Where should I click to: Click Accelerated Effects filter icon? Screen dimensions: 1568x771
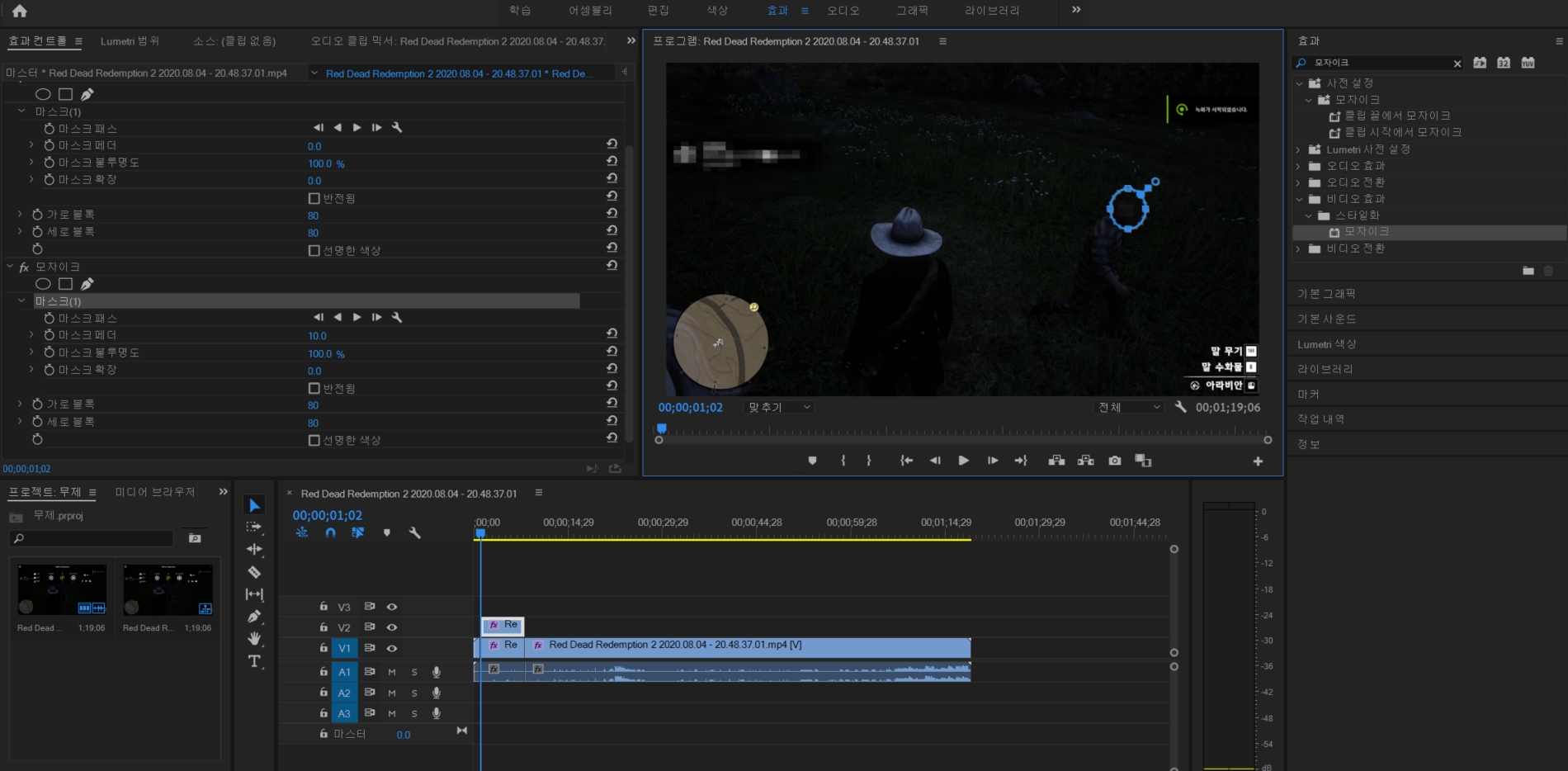pyautogui.click(x=1480, y=63)
